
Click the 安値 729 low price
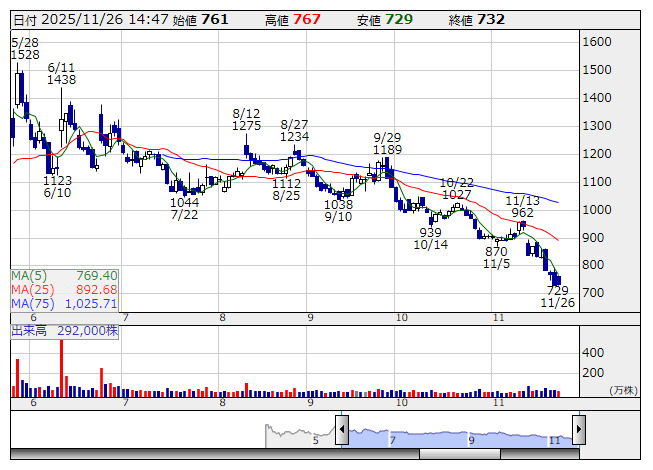tap(385, 20)
